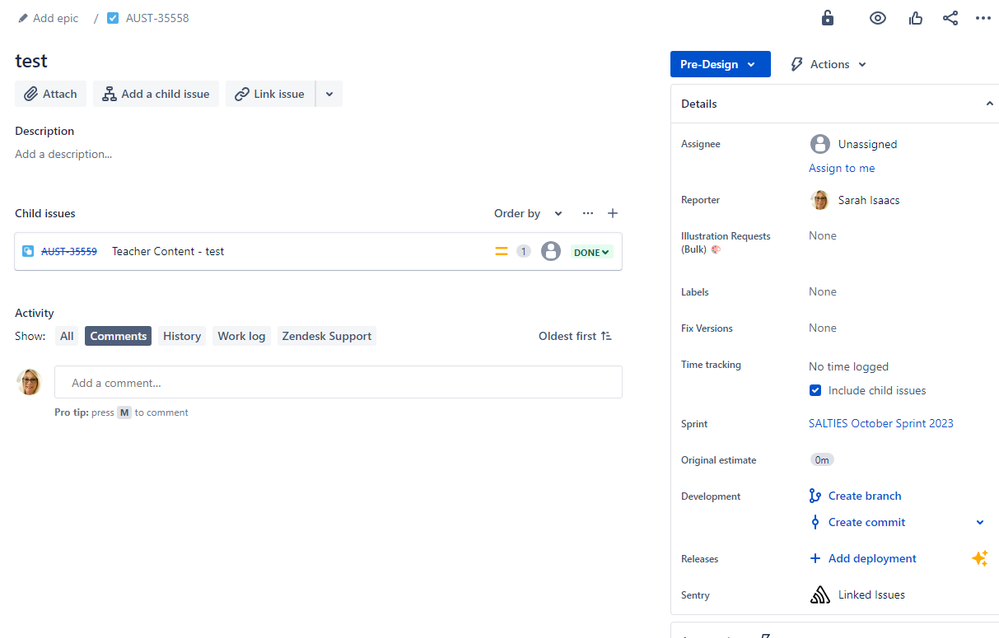
Task: Click the Add deployment link
Action: tap(872, 558)
